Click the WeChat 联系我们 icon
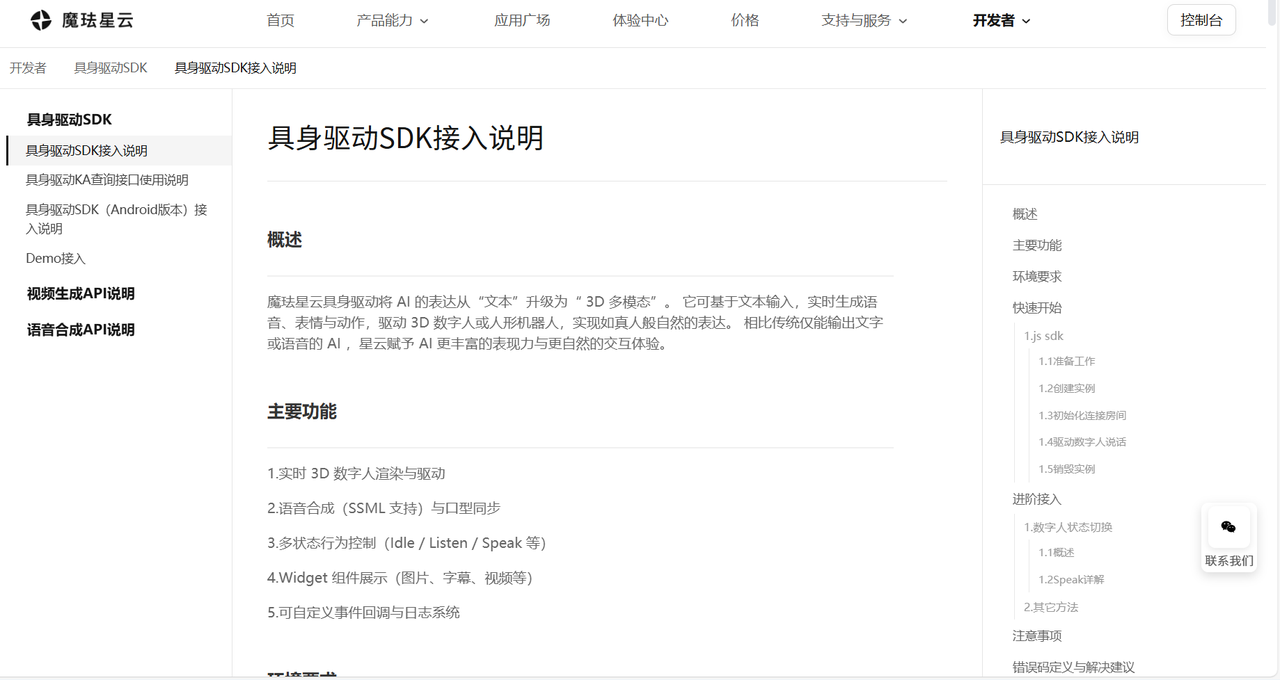 1228,527
